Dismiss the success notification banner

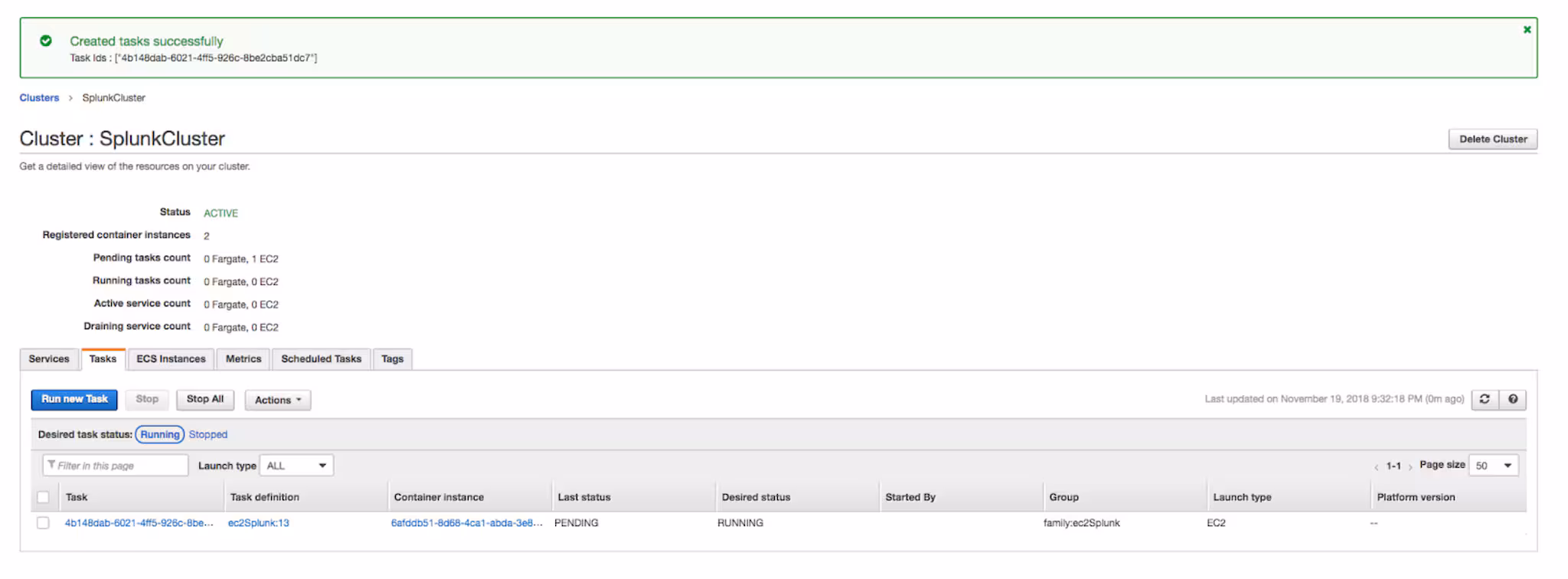1527,30
